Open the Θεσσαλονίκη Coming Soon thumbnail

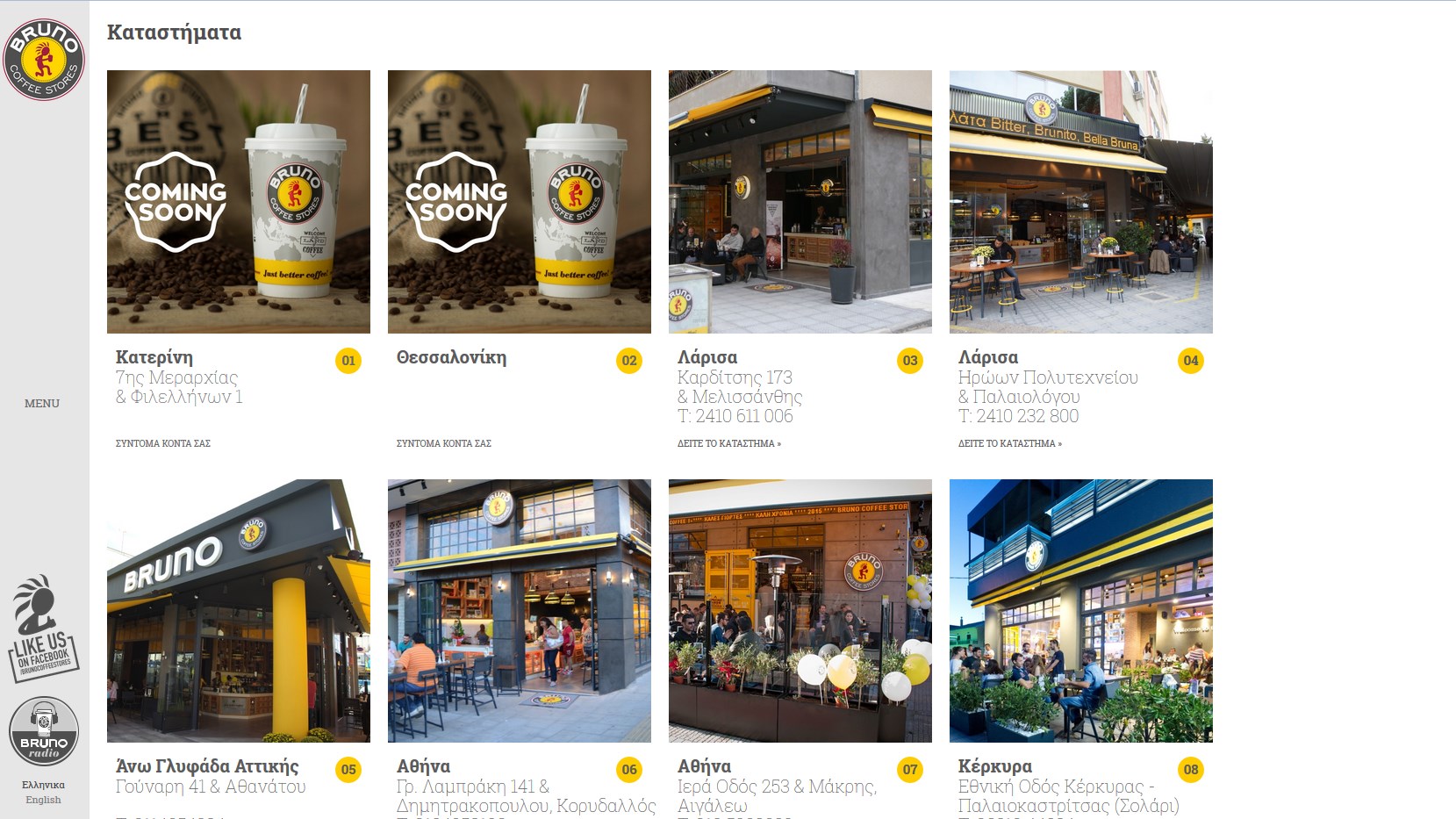pyautogui.click(x=520, y=202)
